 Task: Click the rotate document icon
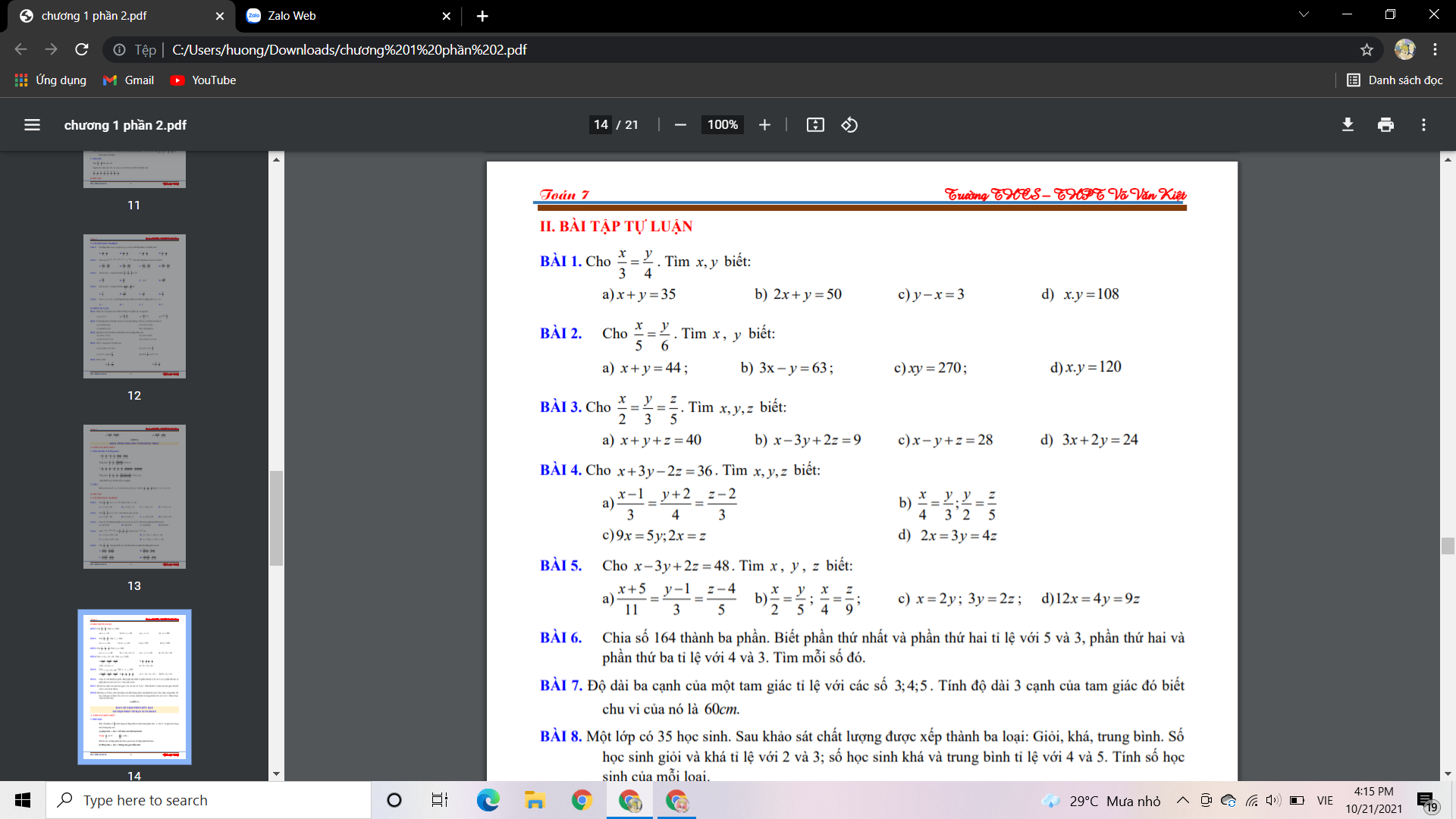coord(849,125)
